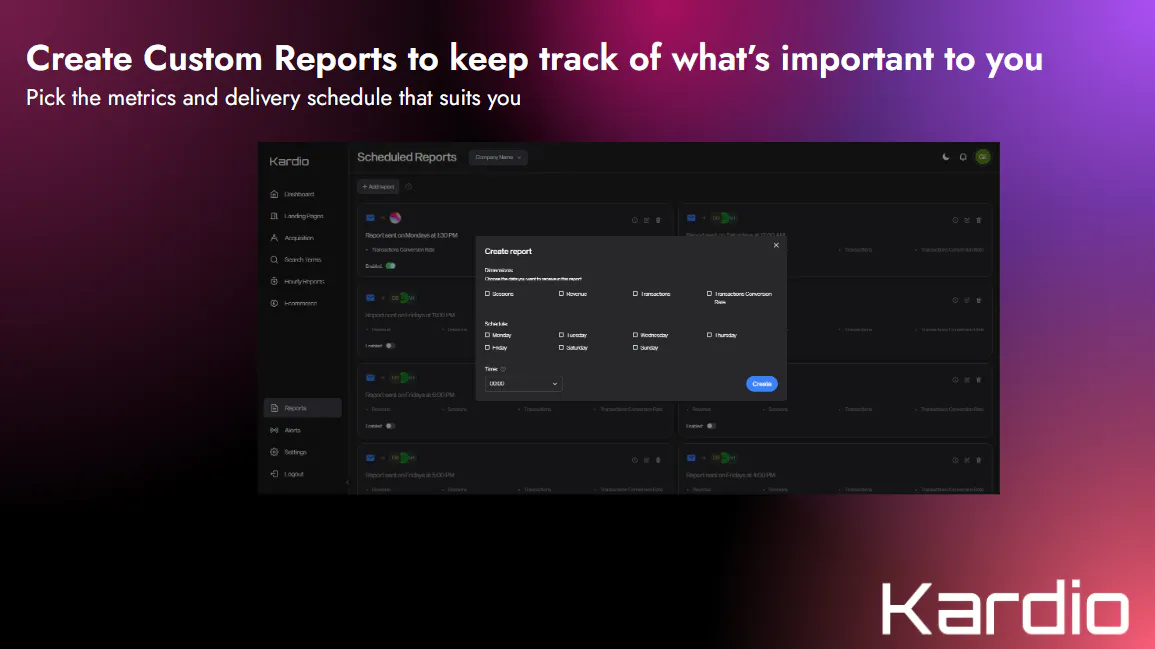The image size is (1155, 649).
Task: Close the Create report dialog
Action: click(776, 245)
